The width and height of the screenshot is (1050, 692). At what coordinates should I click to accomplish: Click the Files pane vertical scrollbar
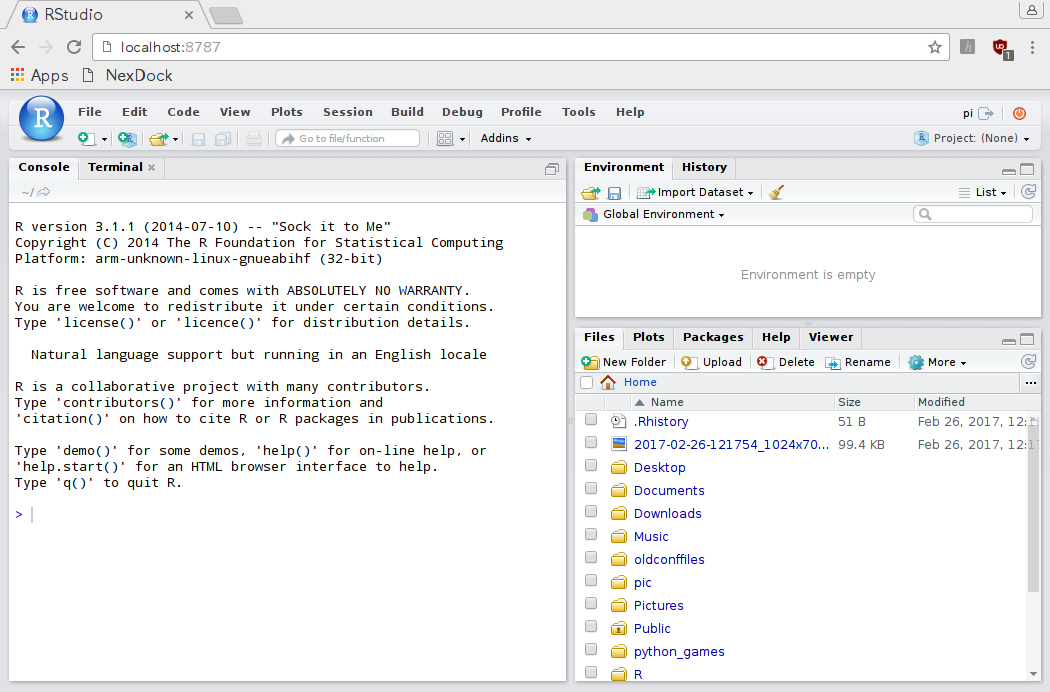point(1033,502)
